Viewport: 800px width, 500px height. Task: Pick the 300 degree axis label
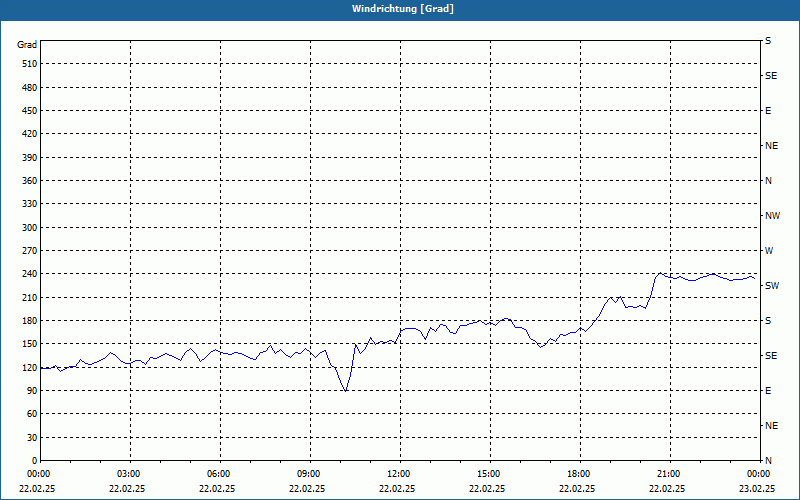[x=30, y=227]
